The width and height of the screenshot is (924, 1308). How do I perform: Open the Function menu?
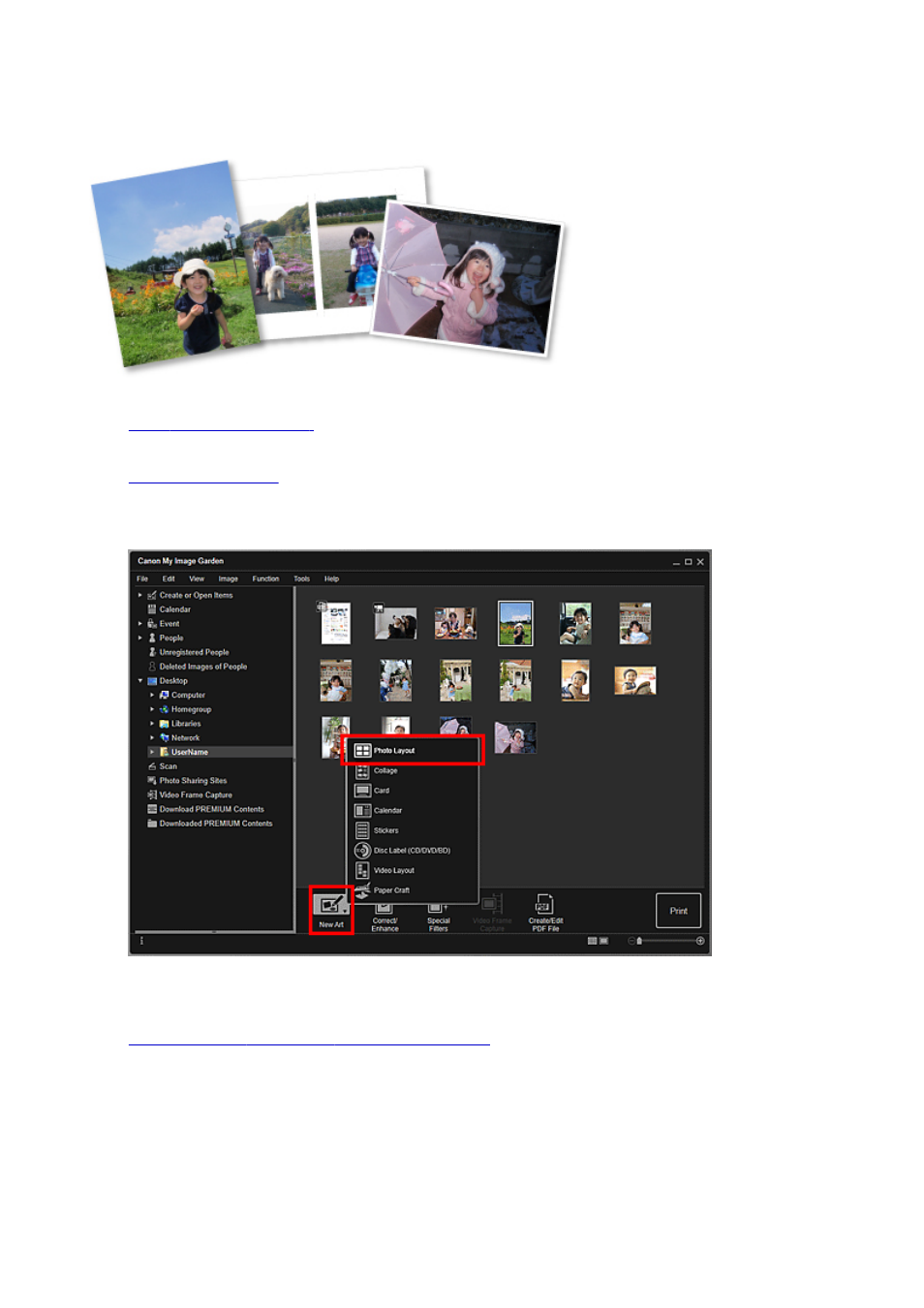[x=265, y=579]
